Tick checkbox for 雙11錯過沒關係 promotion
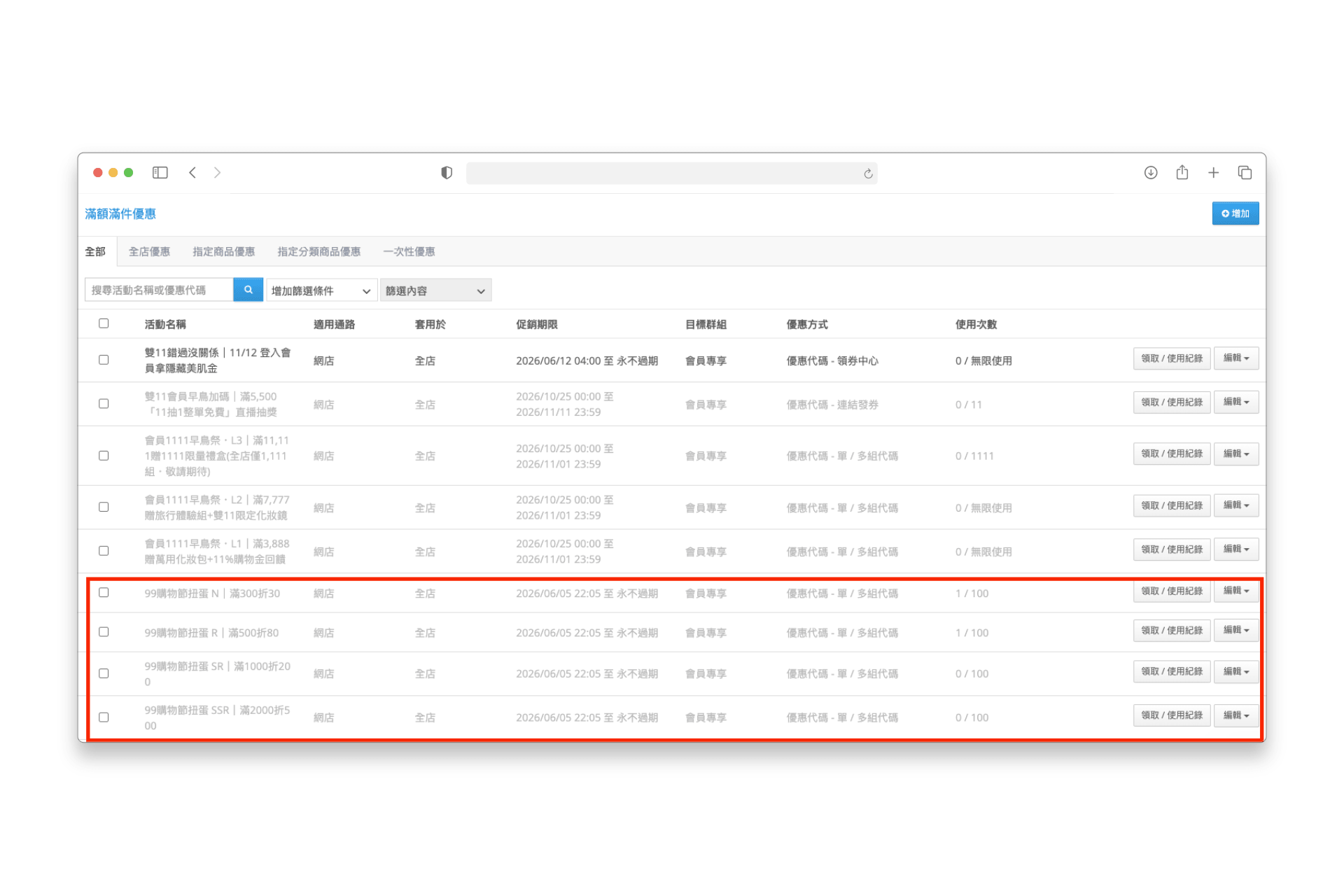The width and height of the screenshot is (1344, 896). (x=104, y=360)
